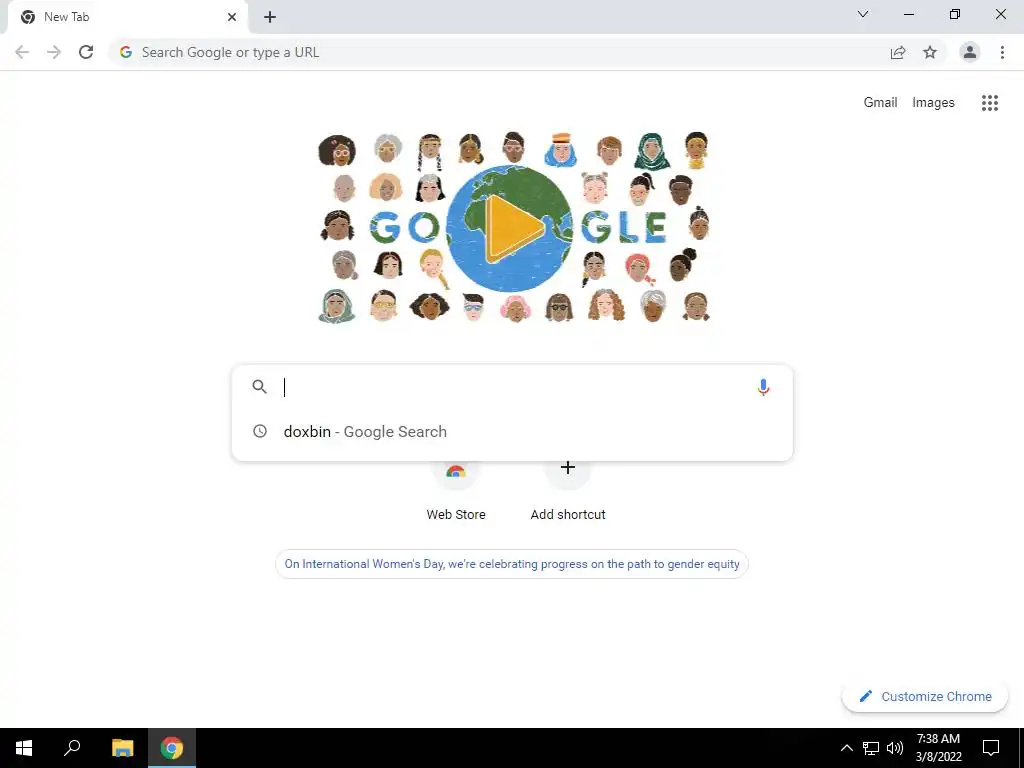Open the Chrome three-dot menu
Viewport: 1024px width, 768px height.
pos(1002,52)
